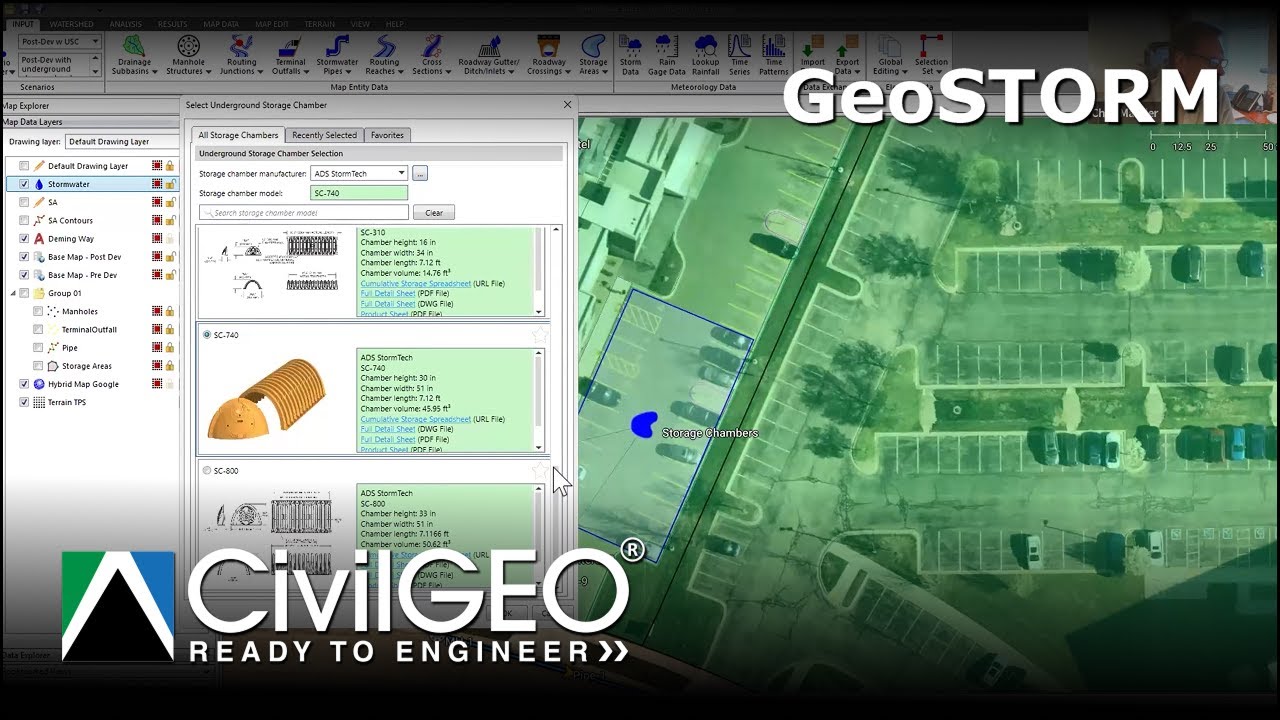Choose the Routing Junctions tool
The height and width of the screenshot is (720, 1280).
[x=241, y=55]
